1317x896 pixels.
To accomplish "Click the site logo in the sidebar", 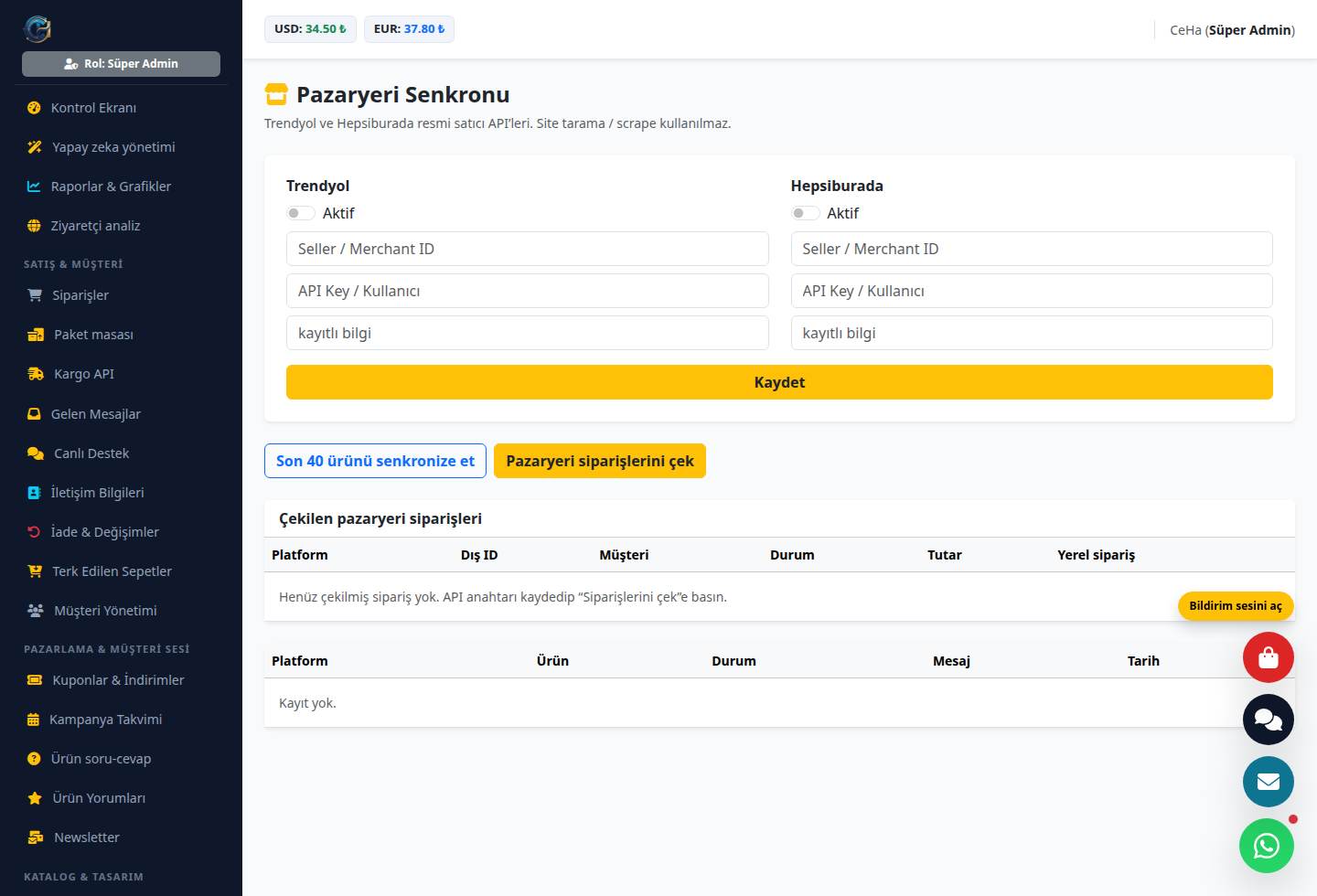I will pos(37,29).
